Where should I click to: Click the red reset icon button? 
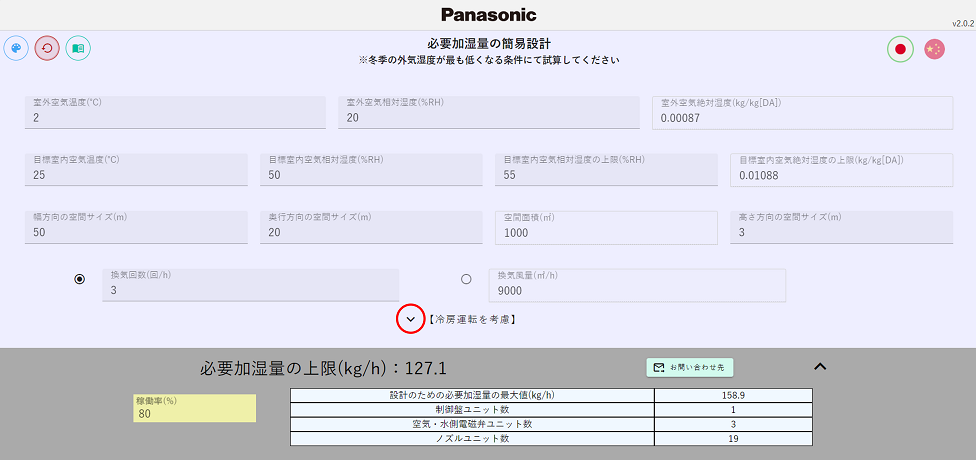(x=47, y=47)
